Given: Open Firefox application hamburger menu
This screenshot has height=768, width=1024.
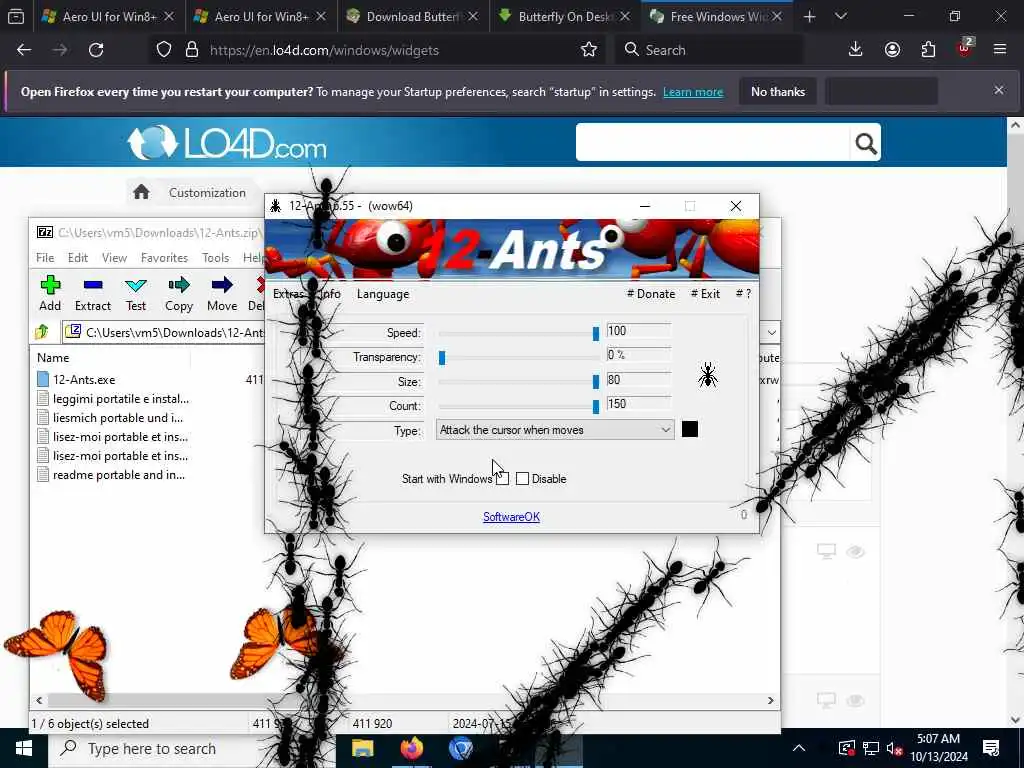Looking at the screenshot, I should point(1000,50).
